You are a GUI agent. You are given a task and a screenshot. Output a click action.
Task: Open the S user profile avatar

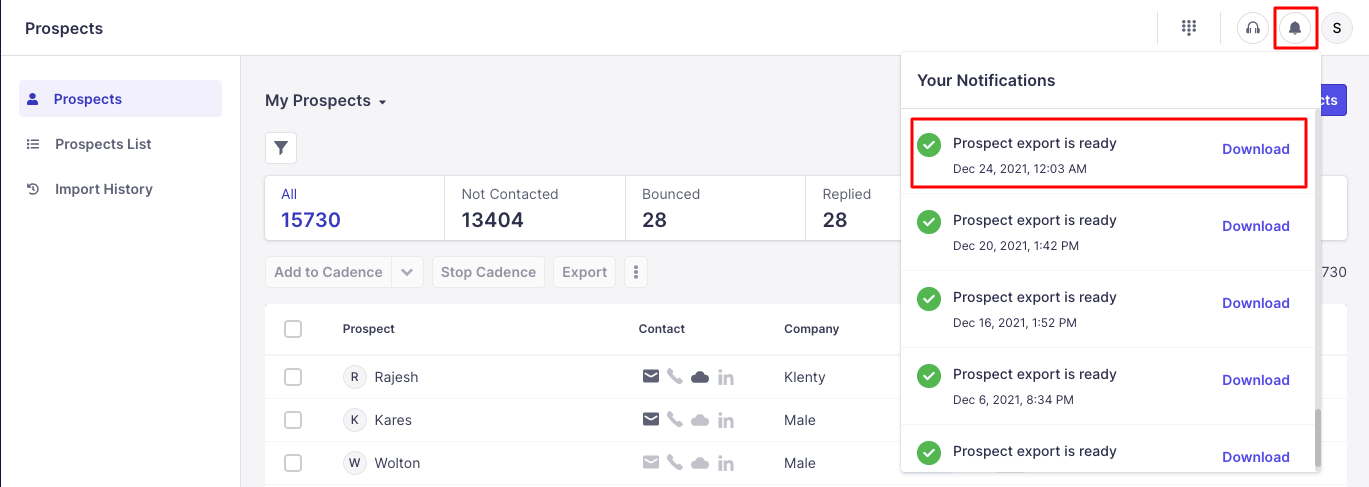1337,28
